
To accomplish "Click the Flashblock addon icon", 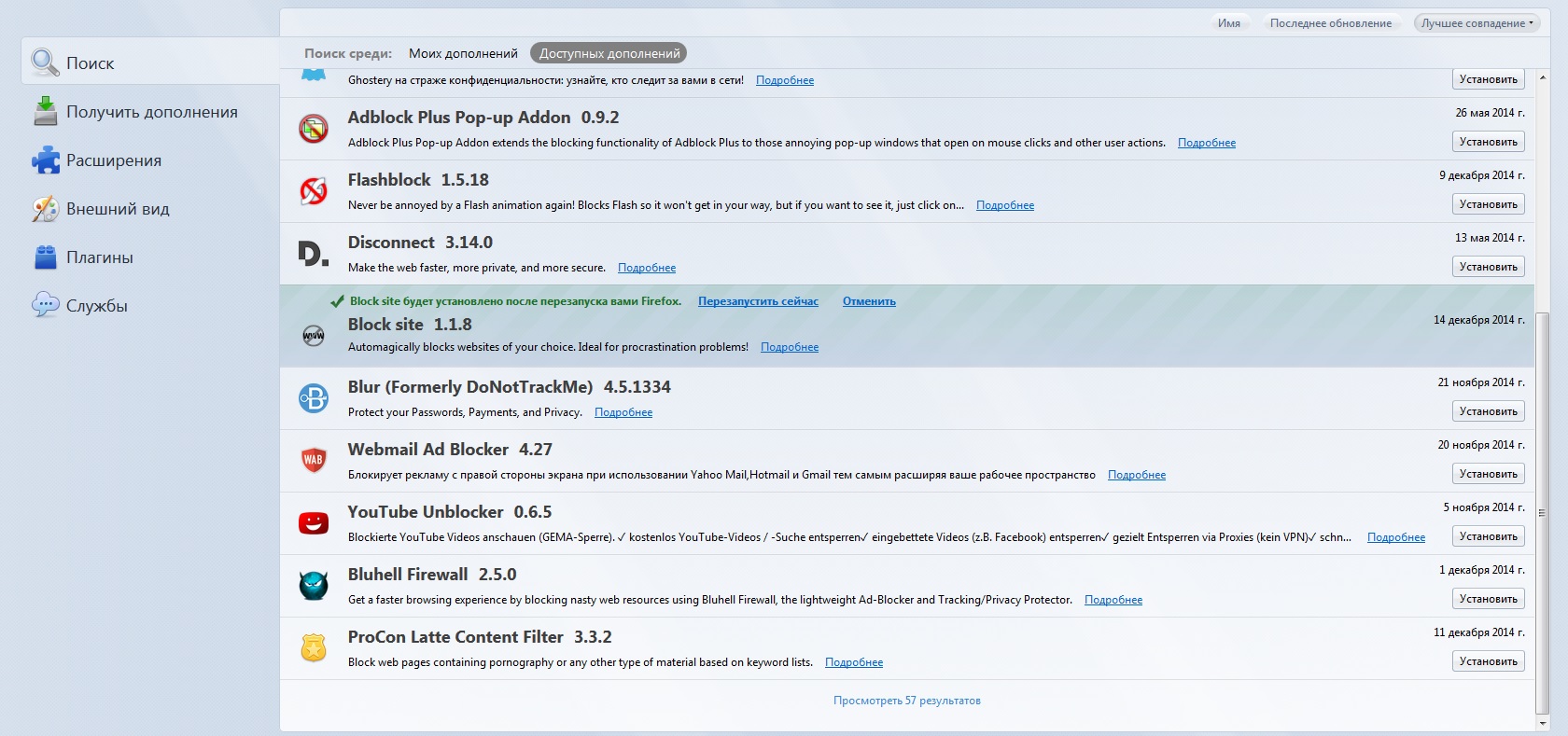I will point(314,191).
